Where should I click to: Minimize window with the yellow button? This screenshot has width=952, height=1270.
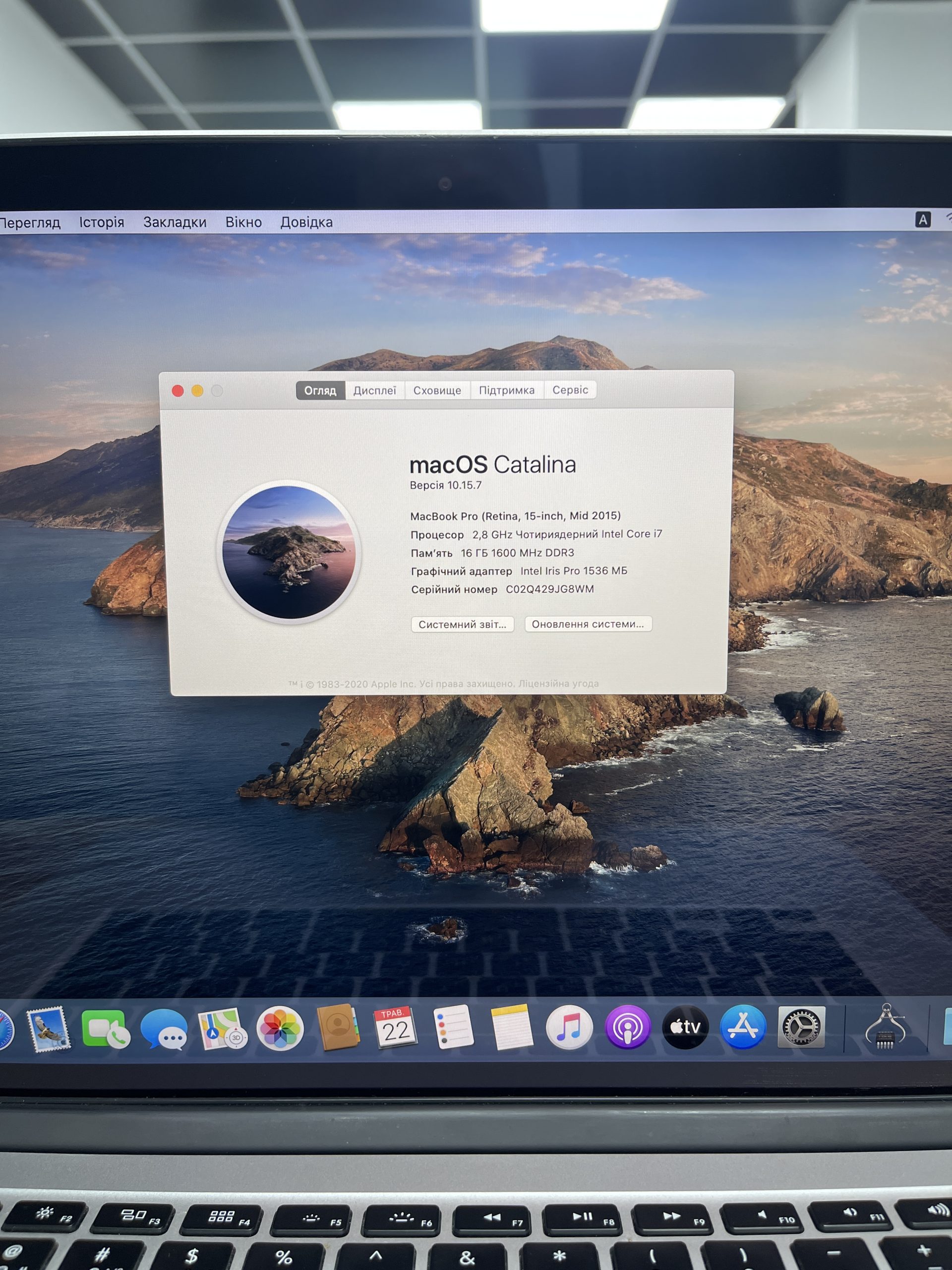coord(197,391)
